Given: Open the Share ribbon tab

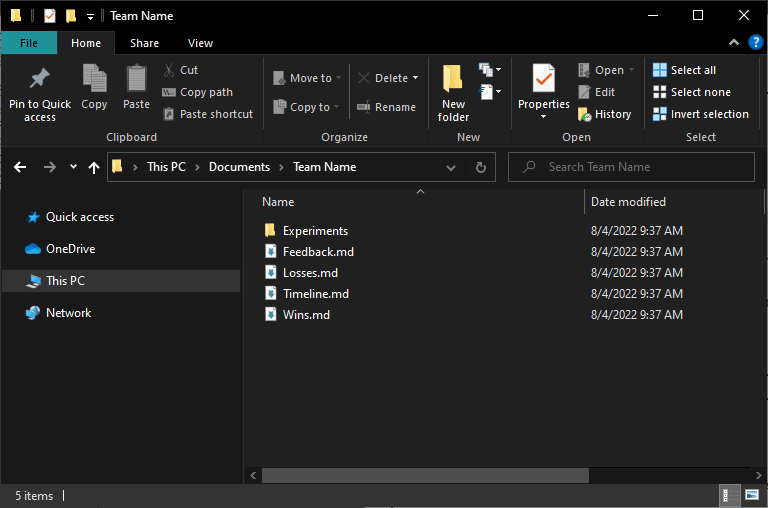Looking at the screenshot, I should coord(144,43).
